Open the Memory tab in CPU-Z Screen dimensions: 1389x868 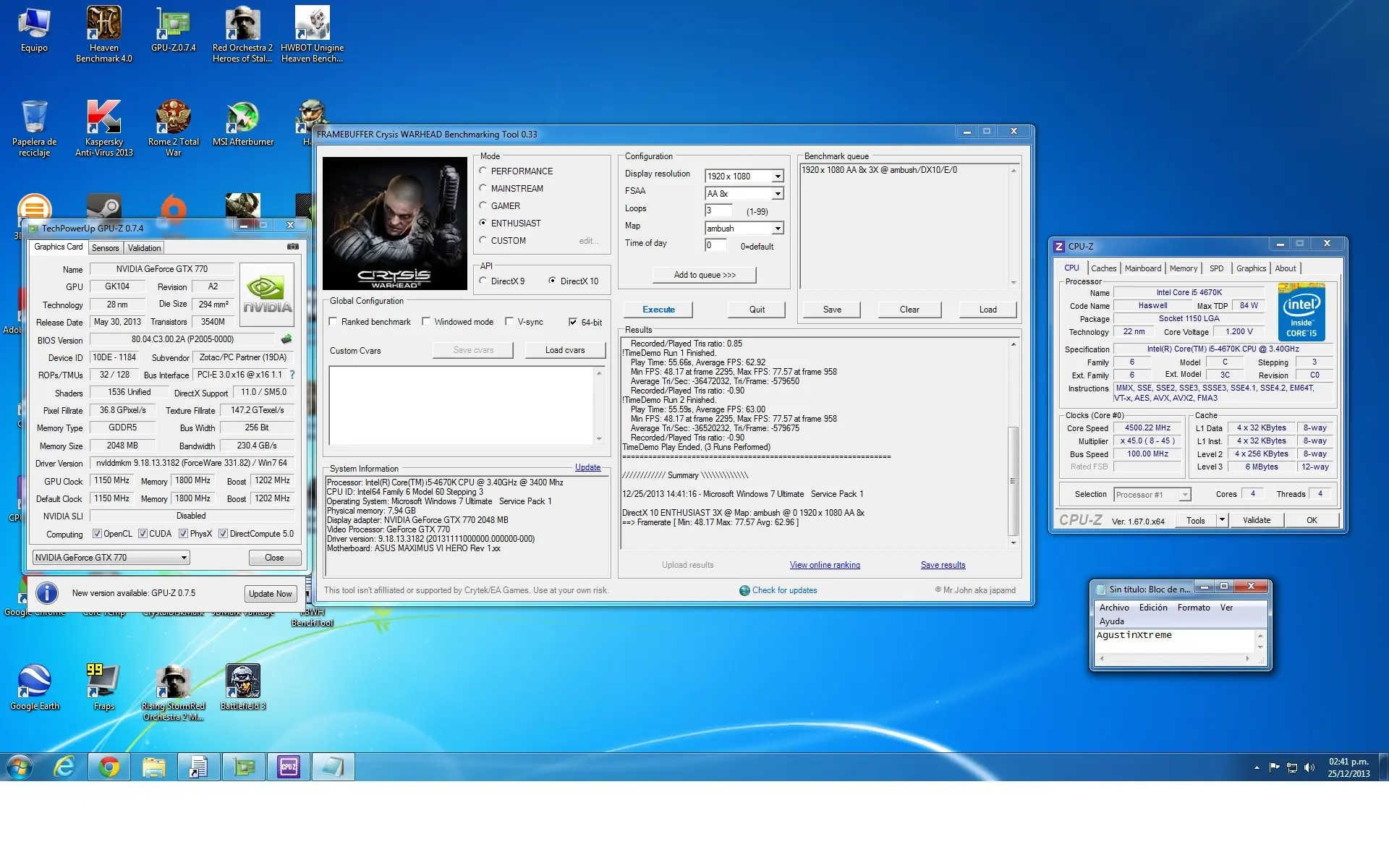pyautogui.click(x=1184, y=268)
